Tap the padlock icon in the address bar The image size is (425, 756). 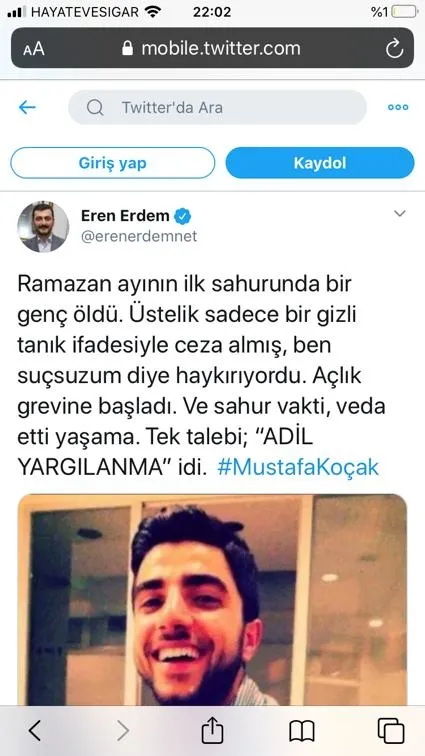pos(127,48)
